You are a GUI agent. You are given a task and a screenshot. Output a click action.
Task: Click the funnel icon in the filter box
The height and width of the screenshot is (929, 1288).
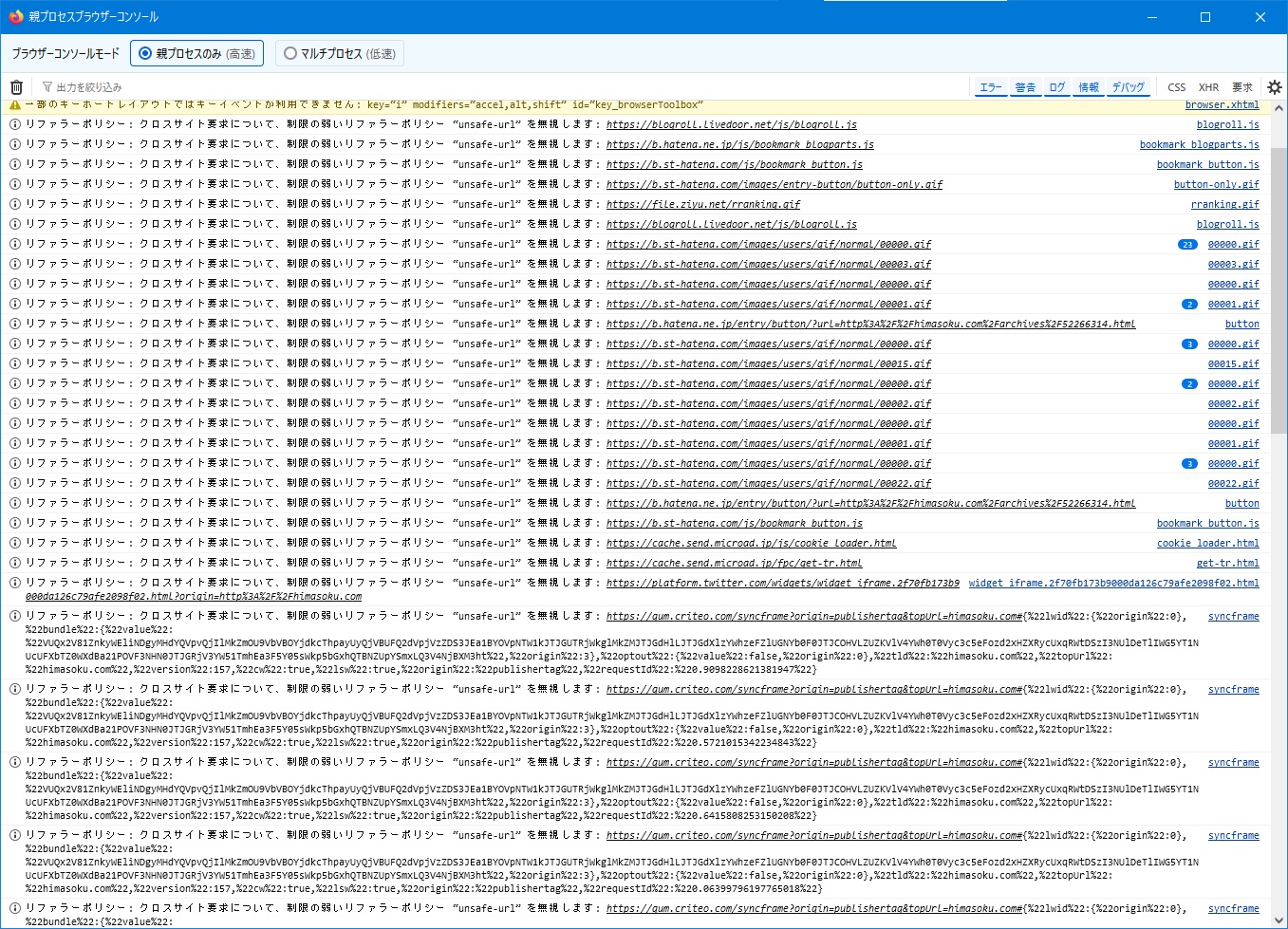pos(47,87)
